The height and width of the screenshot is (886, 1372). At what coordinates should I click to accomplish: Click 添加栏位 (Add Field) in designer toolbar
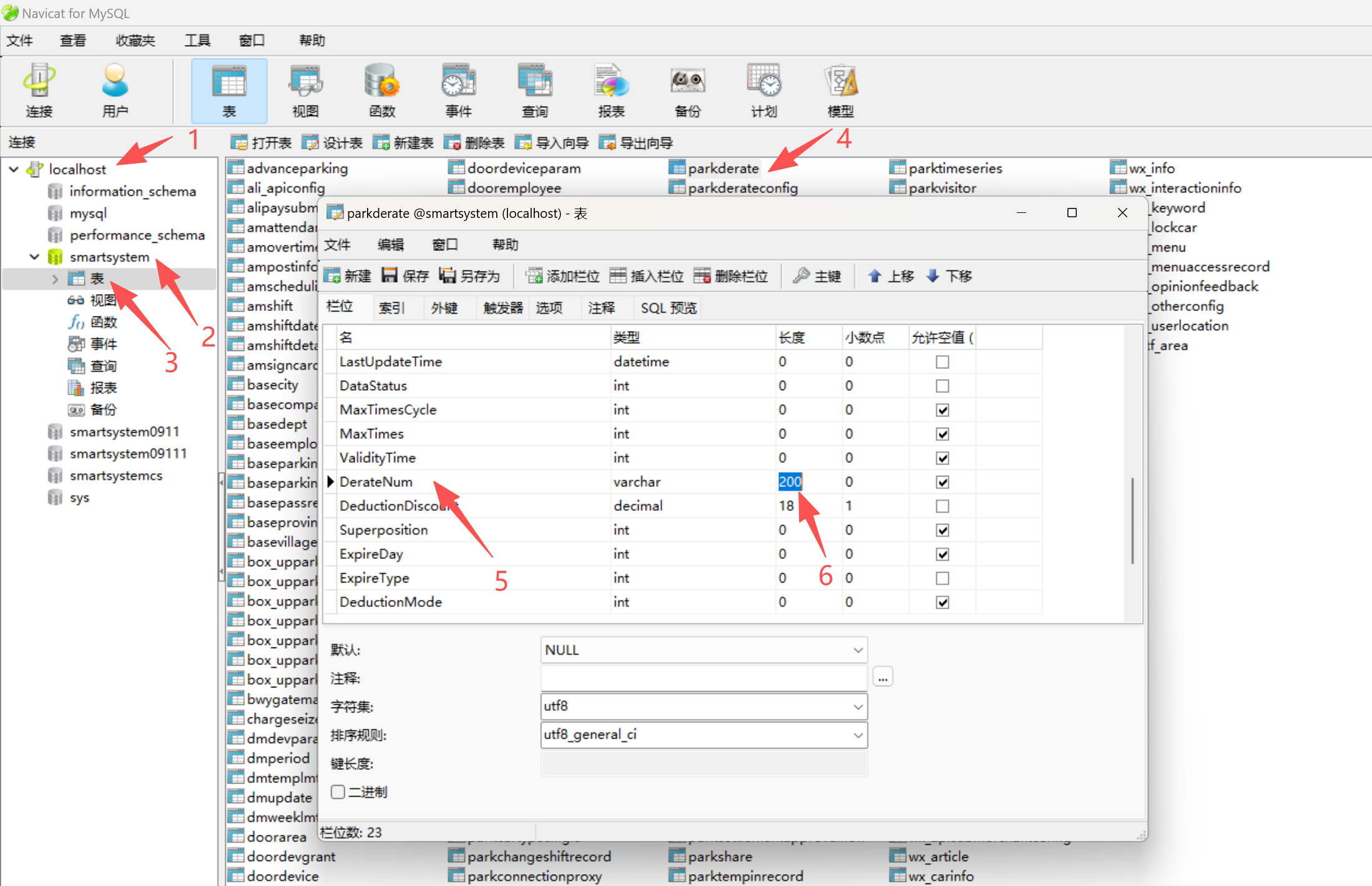click(562, 276)
